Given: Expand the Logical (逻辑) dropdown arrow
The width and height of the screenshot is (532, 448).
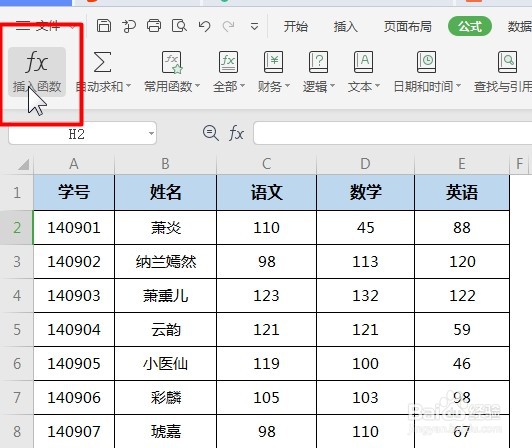Looking at the screenshot, I should point(332,86).
